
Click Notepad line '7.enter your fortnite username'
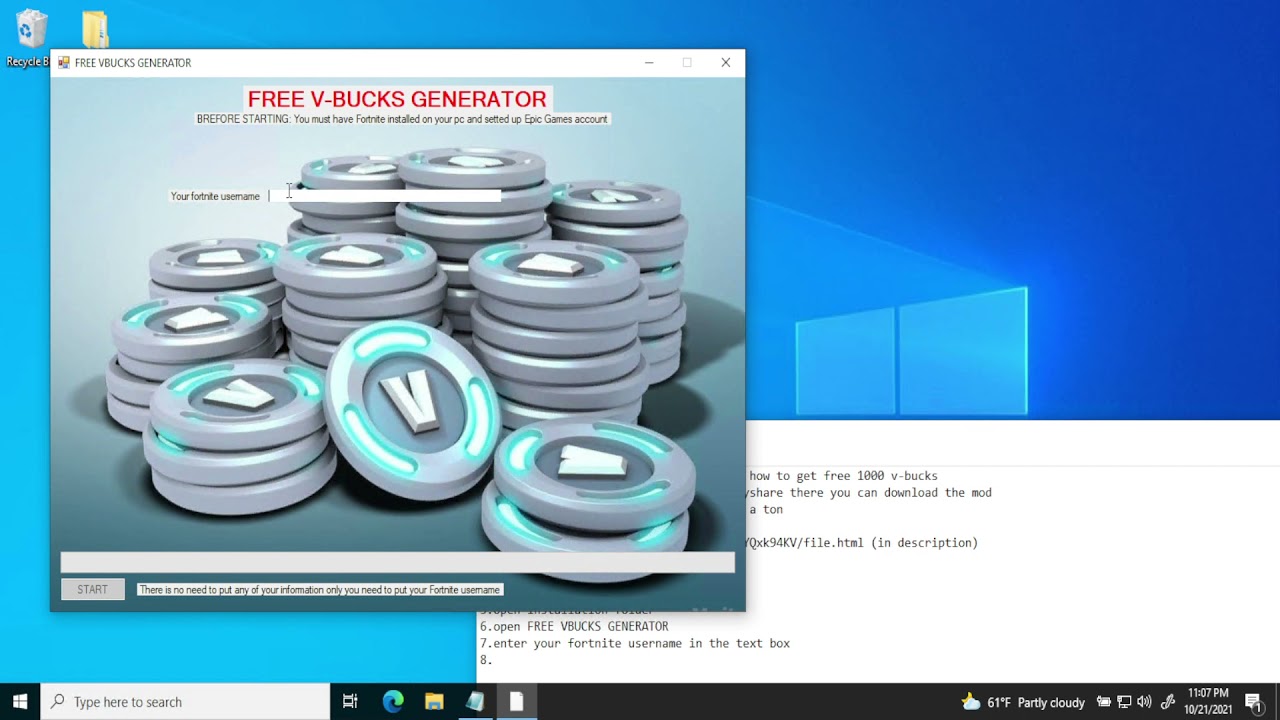[635, 644]
